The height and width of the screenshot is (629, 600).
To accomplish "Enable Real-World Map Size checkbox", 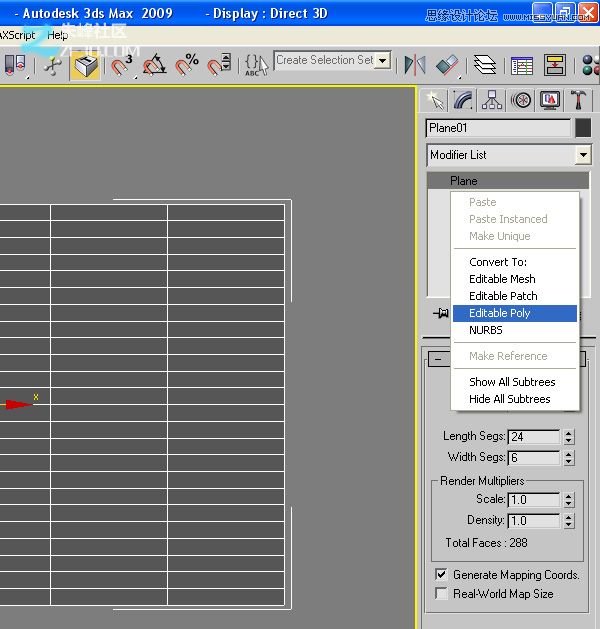I will (x=441, y=594).
